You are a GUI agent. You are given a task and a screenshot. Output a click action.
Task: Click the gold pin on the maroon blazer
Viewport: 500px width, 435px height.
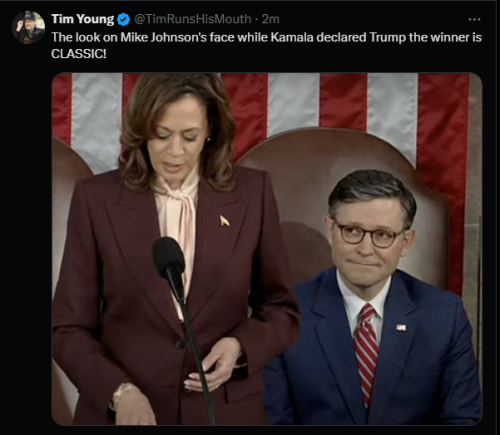click(x=224, y=220)
